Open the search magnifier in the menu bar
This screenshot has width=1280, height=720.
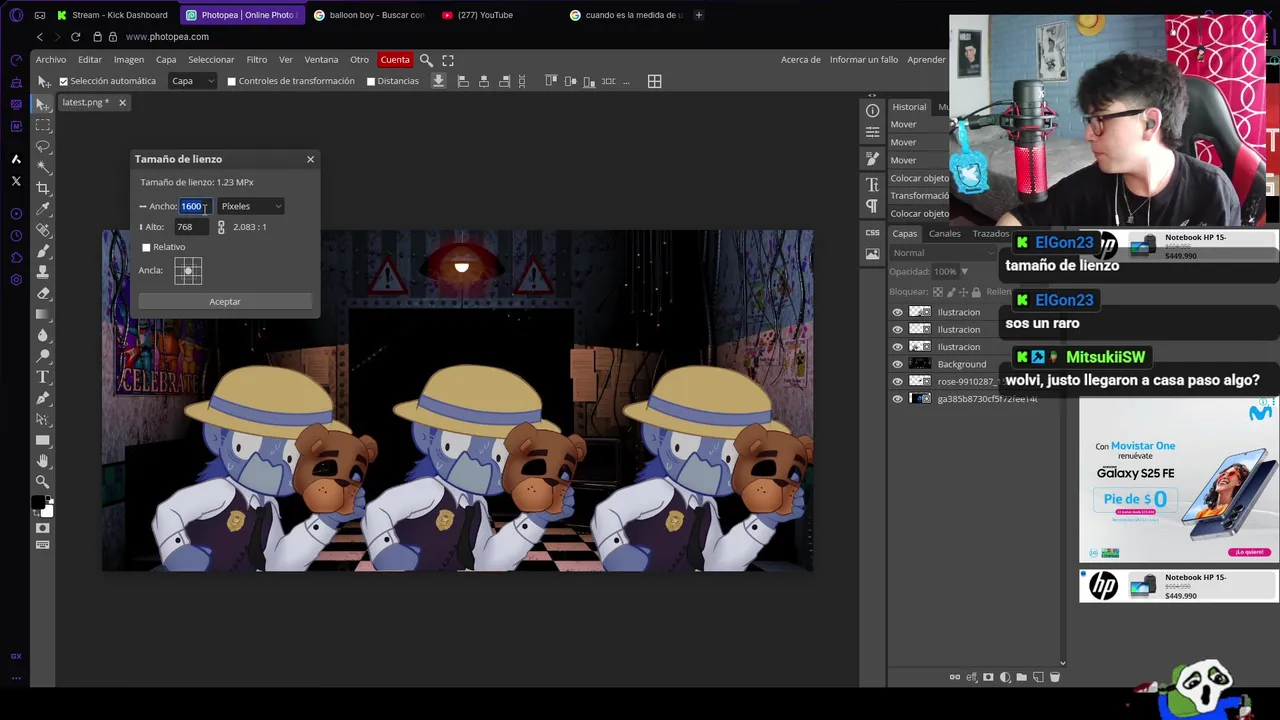[x=426, y=60]
